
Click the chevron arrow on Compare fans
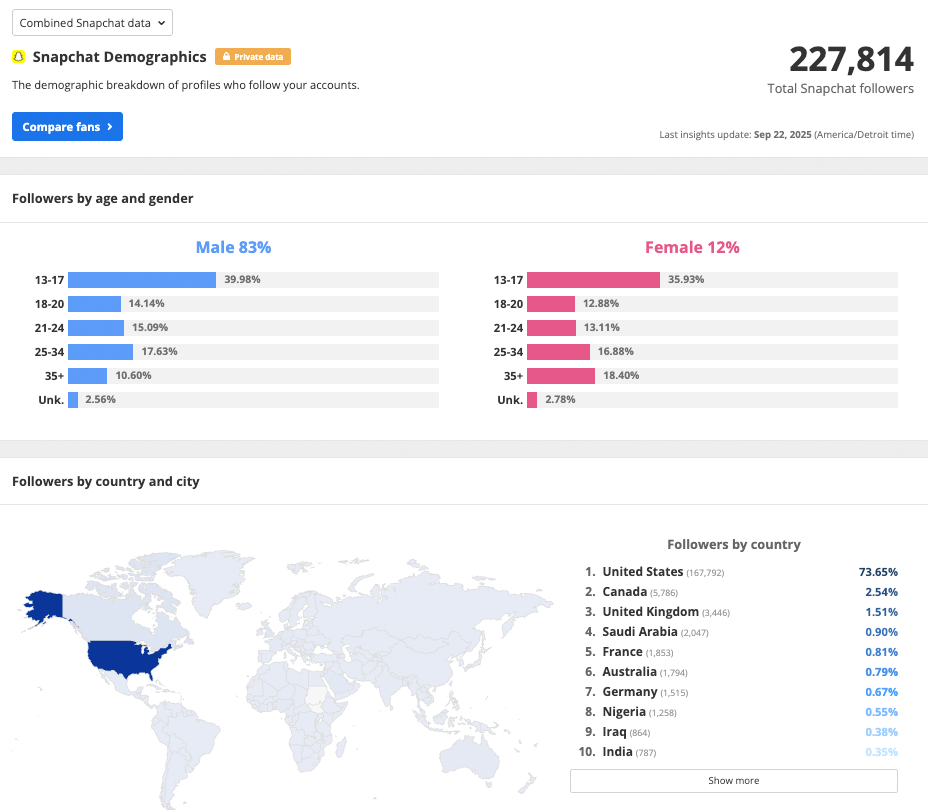(x=109, y=127)
